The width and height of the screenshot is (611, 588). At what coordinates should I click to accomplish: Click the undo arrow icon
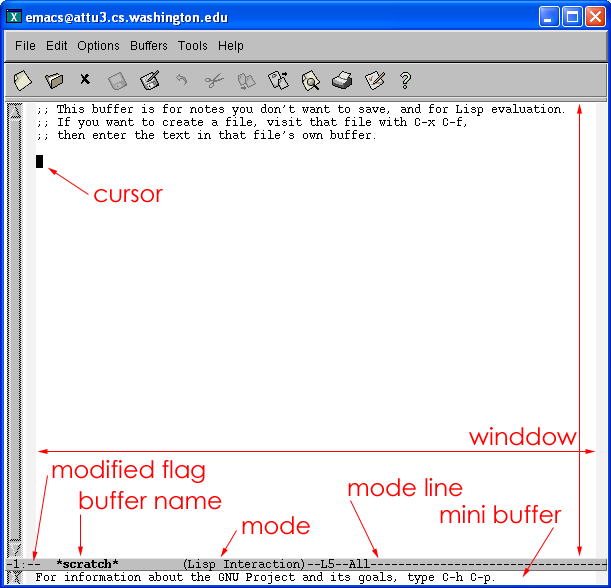(x=182, y=80)
